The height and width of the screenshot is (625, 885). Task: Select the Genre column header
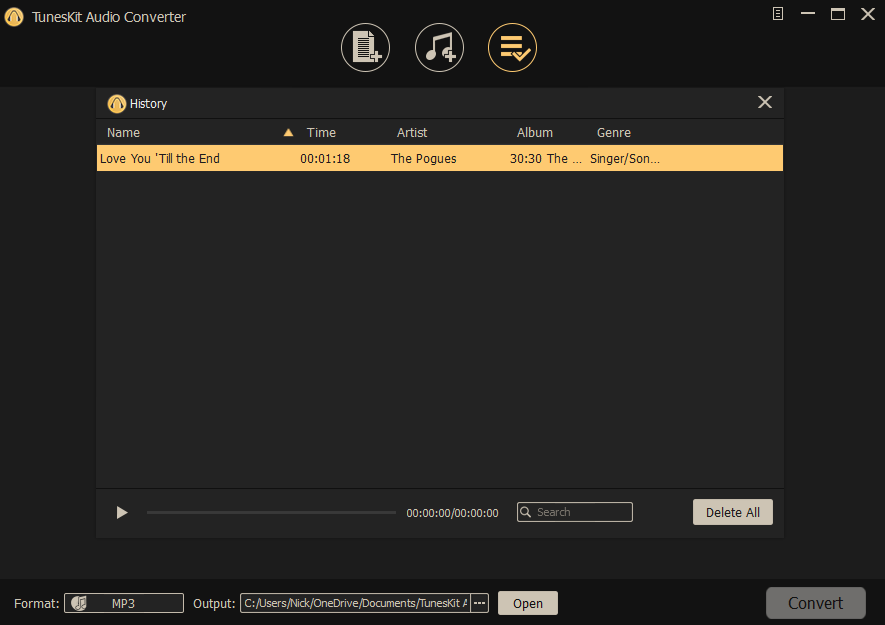click(x=613, y=132)
